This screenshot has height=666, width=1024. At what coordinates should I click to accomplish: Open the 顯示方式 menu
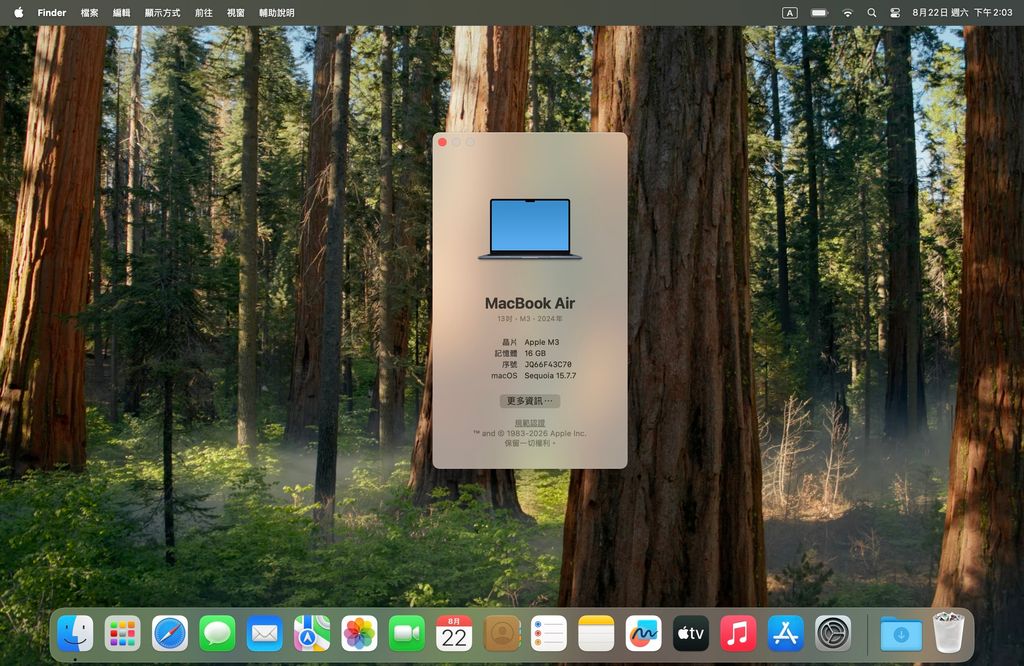[163, 12]
